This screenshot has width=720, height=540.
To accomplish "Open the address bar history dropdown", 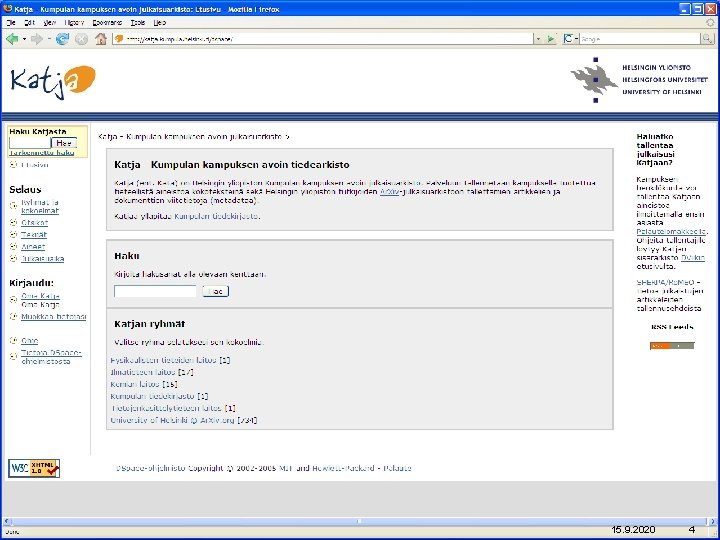I will coord(538,39).
